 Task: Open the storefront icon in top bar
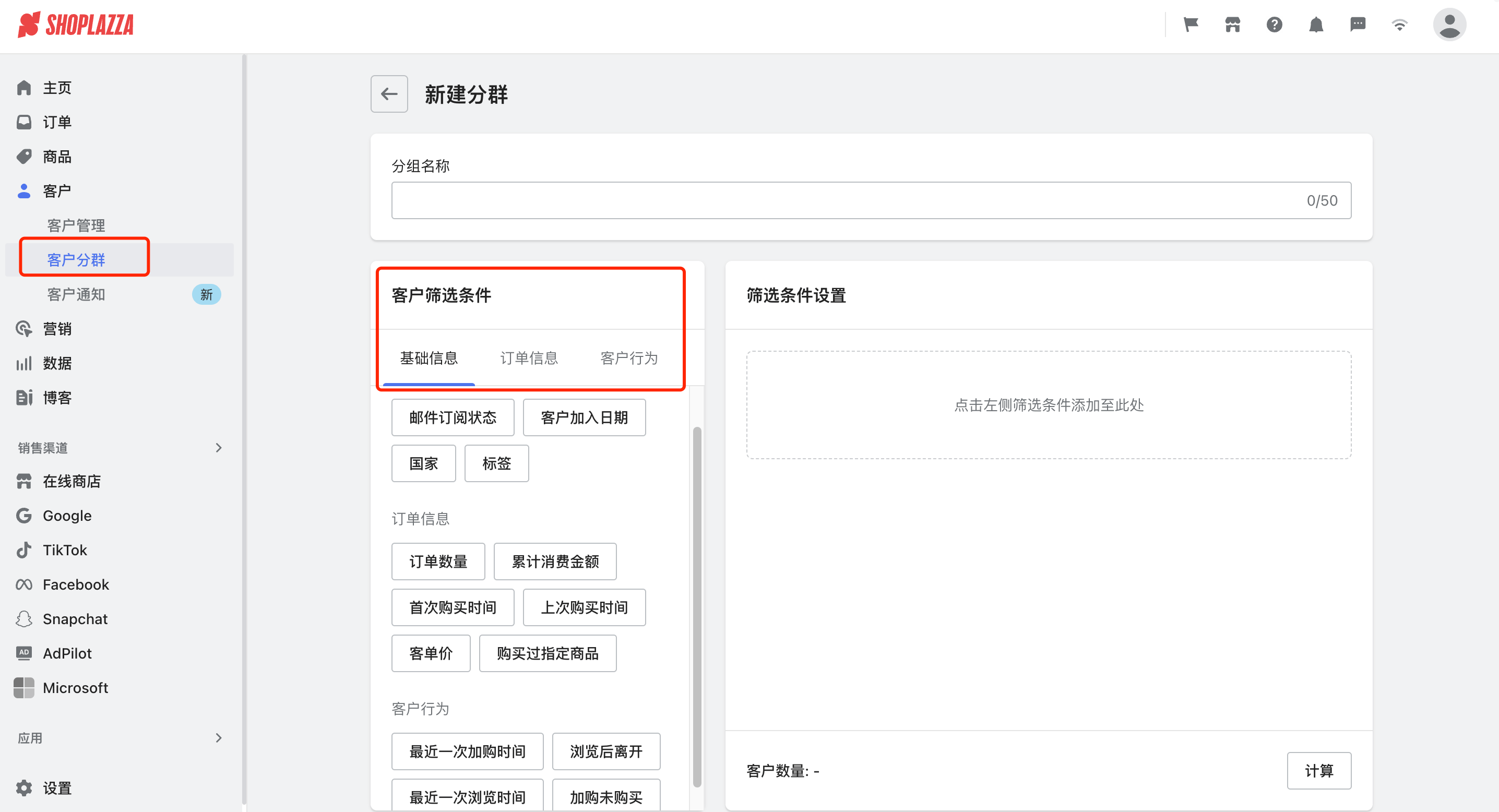(1232, 25)
